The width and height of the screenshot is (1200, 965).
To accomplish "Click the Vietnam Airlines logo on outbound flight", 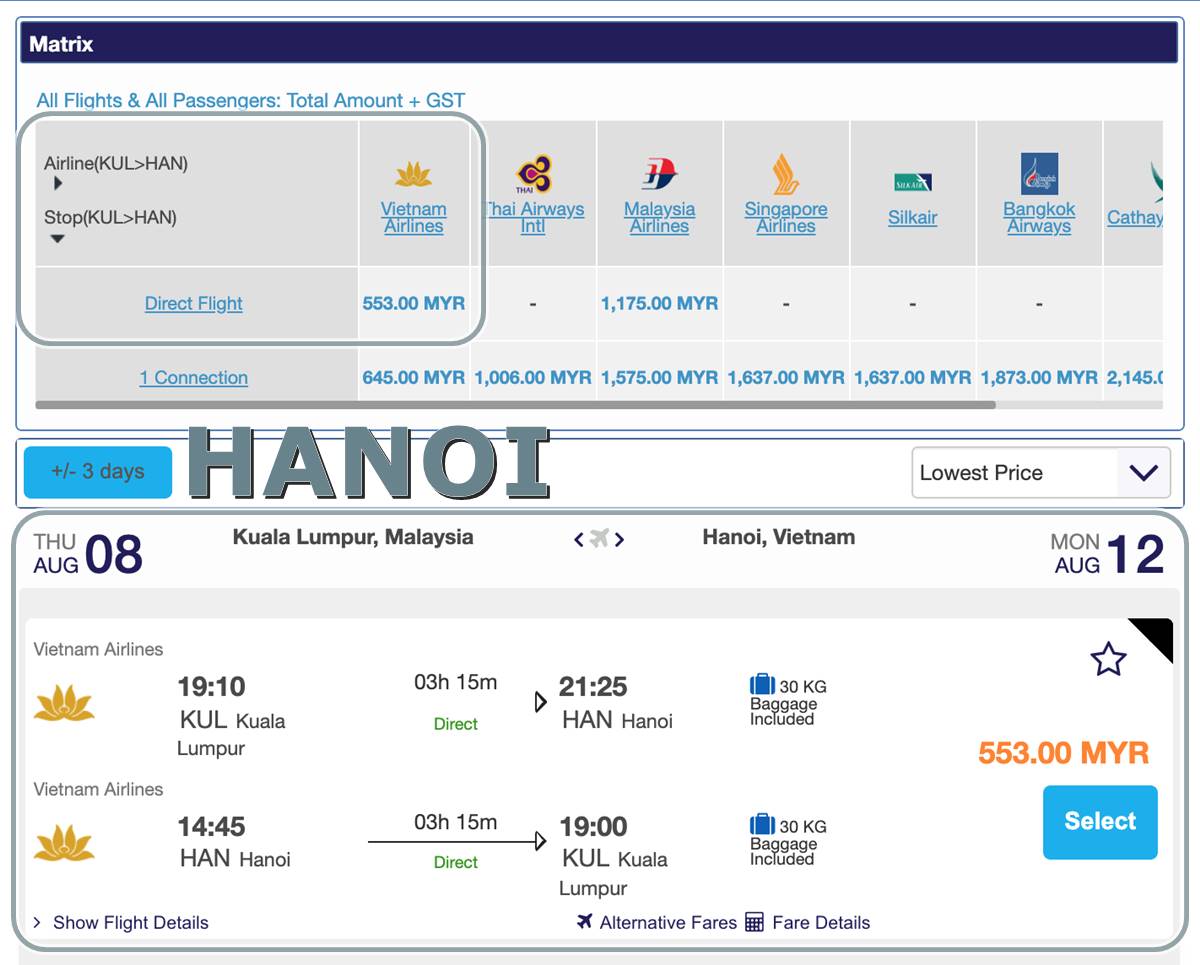I will point(64,703).
